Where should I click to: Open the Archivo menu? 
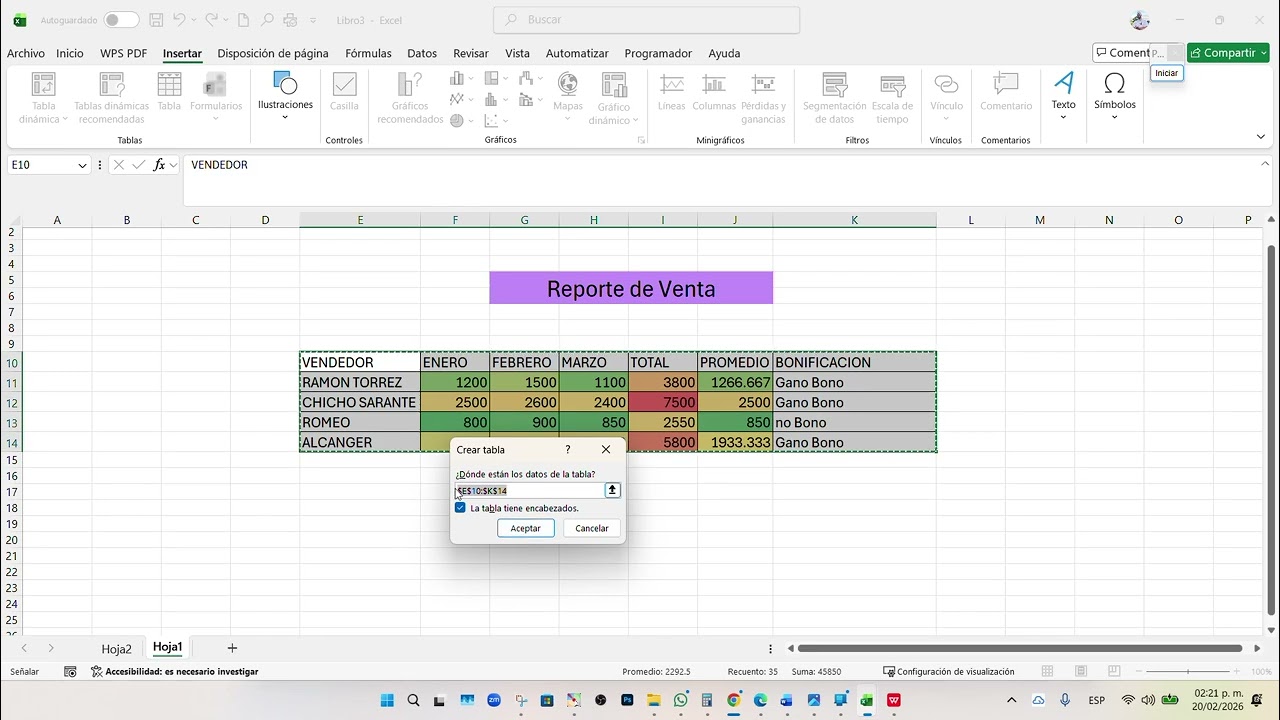(x=26, y=54)
